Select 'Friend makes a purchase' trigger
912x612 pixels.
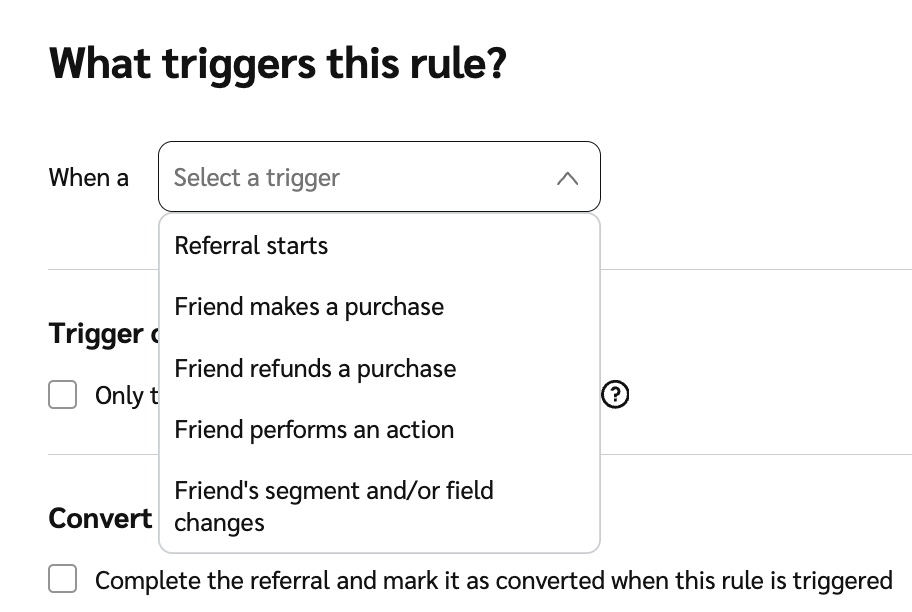click(x=309, y=307)
